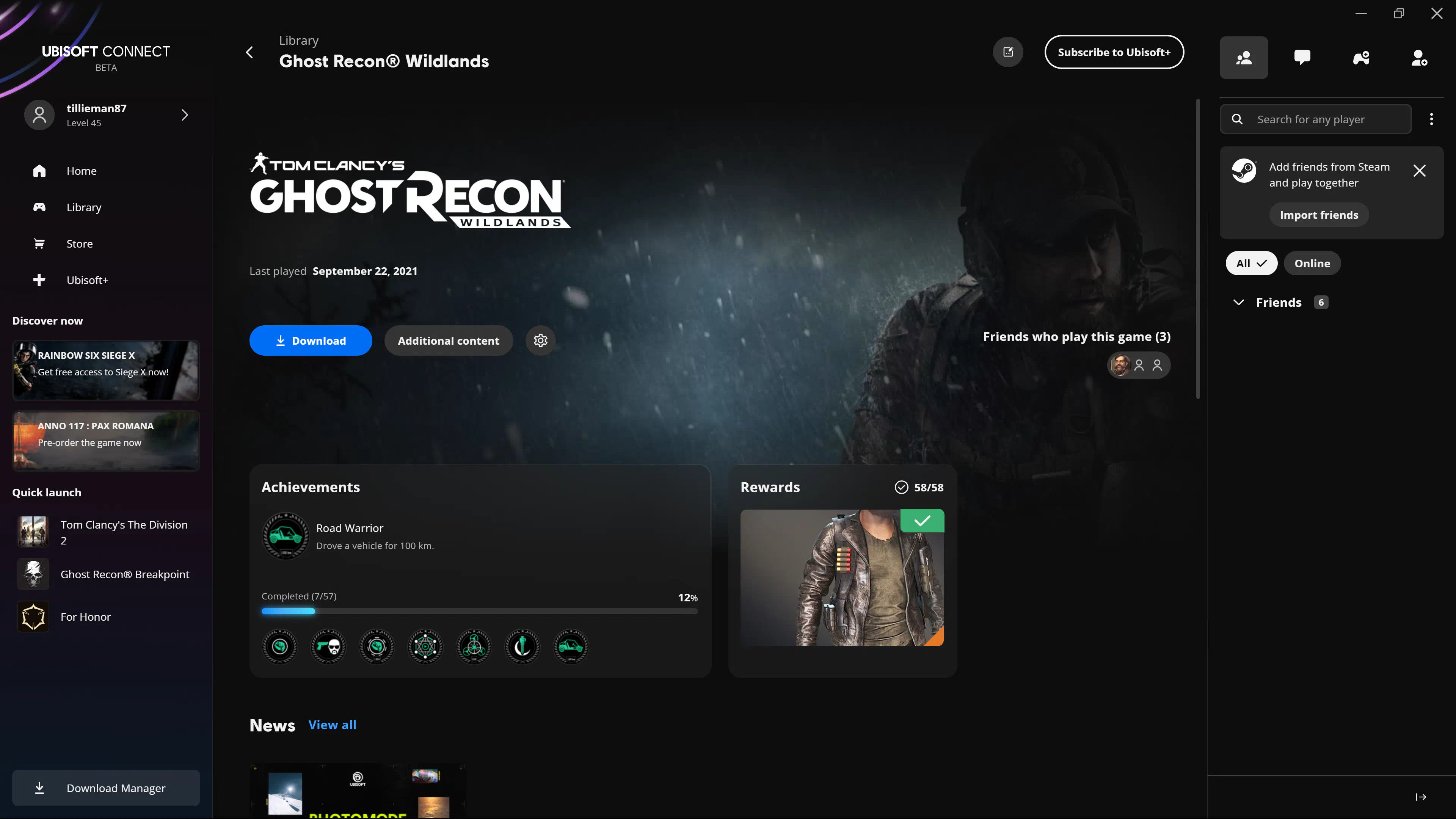Select the hexagon network achievement badge
Image resolution: width=1456 pixels, height=819 pixels.
pos(425,646)
